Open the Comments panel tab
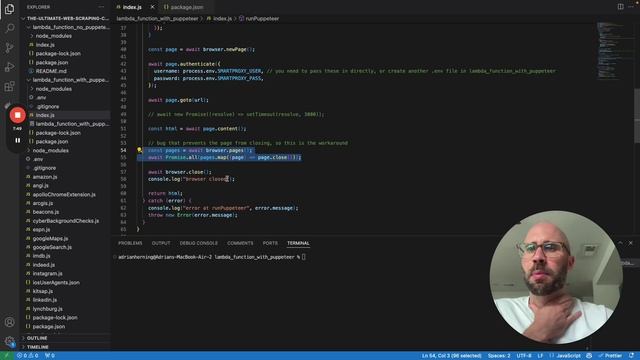Image resolution: width=640 pixels, height=360 pixels. [240, 243]
